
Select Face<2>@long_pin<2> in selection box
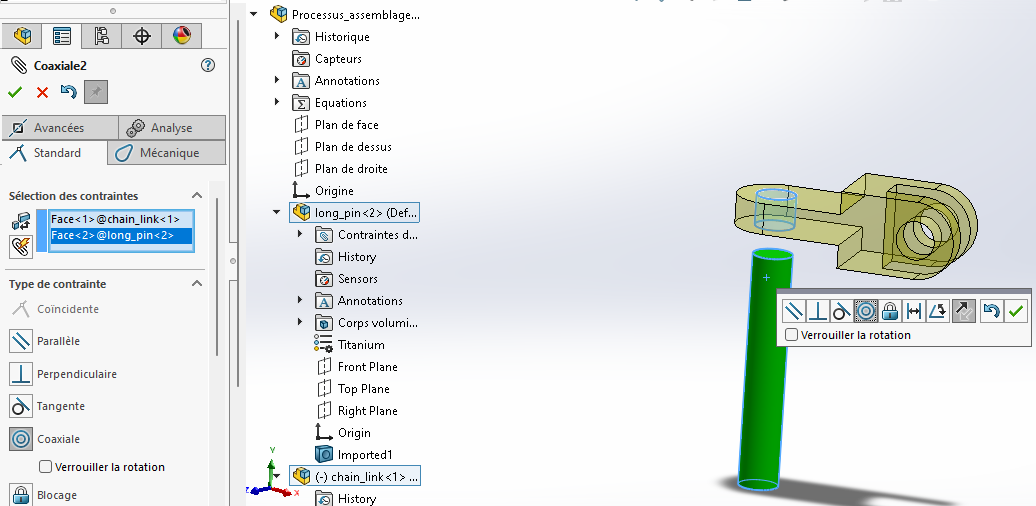point(121,235)
